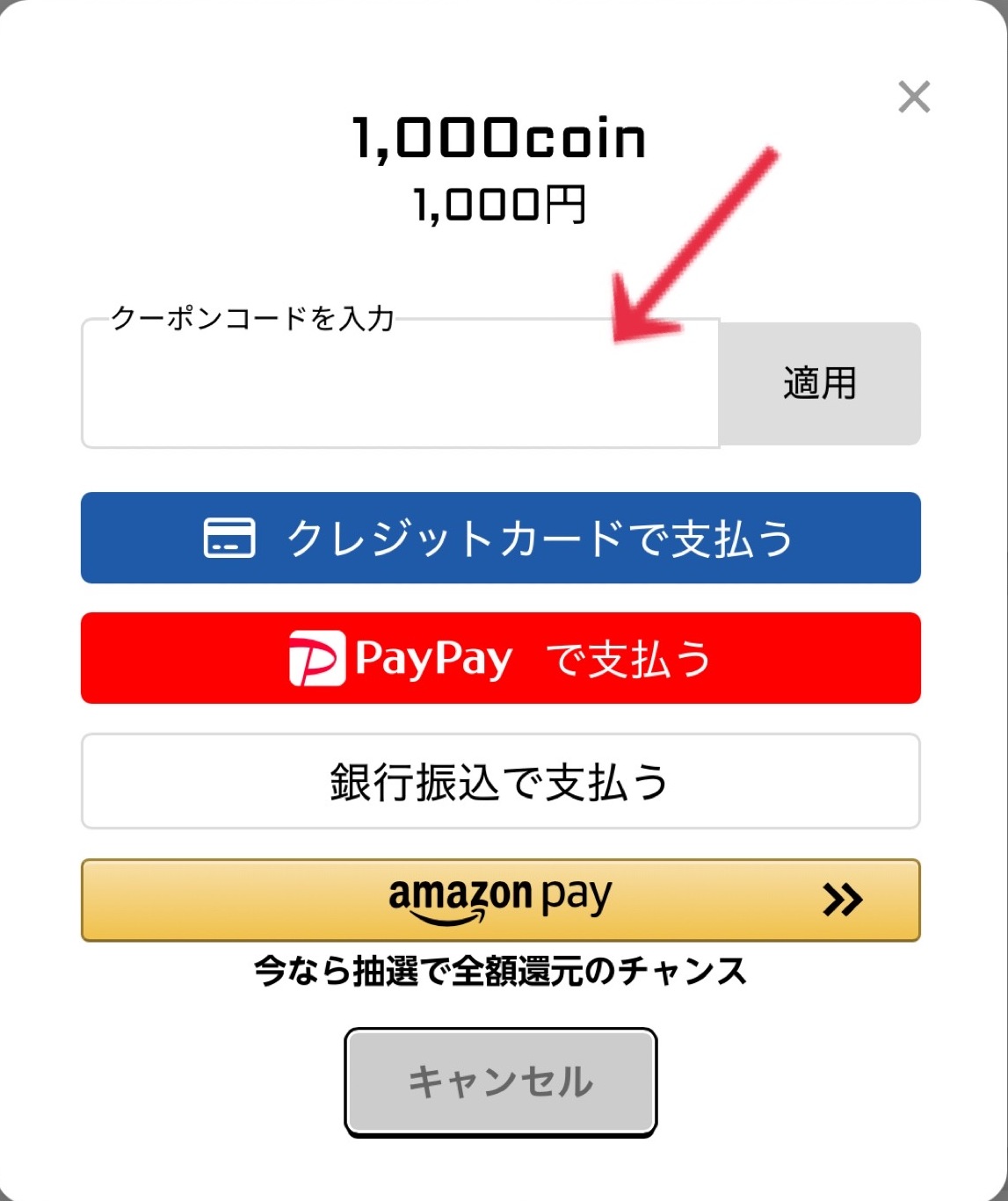
Task: Click the double chevron on Amazon Pay button
Action: (x=842, y=900)
